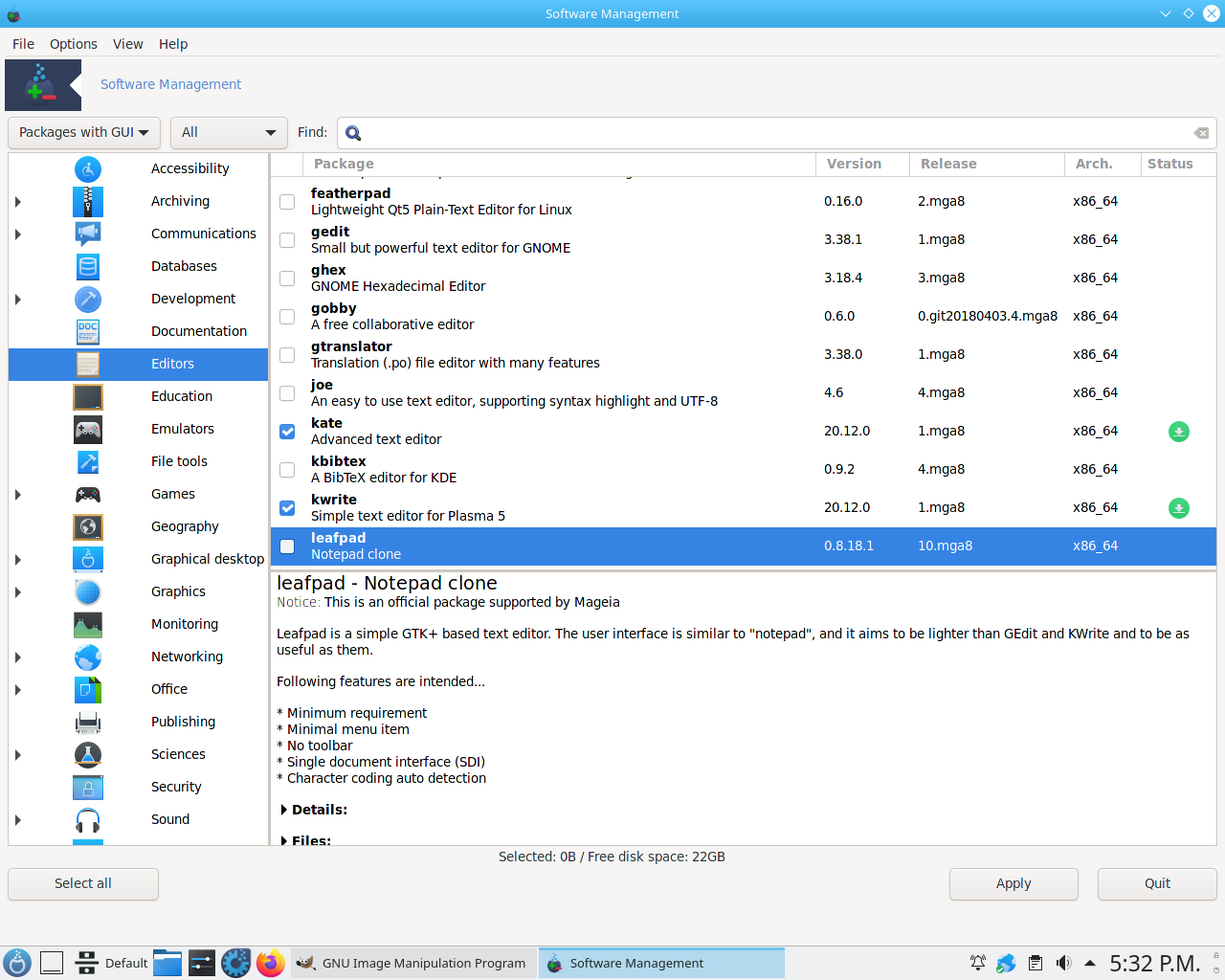The height and width of the screenshot is (980, 1225).
Task: Click the Monitoring category icon
Action: pos(88,625)
